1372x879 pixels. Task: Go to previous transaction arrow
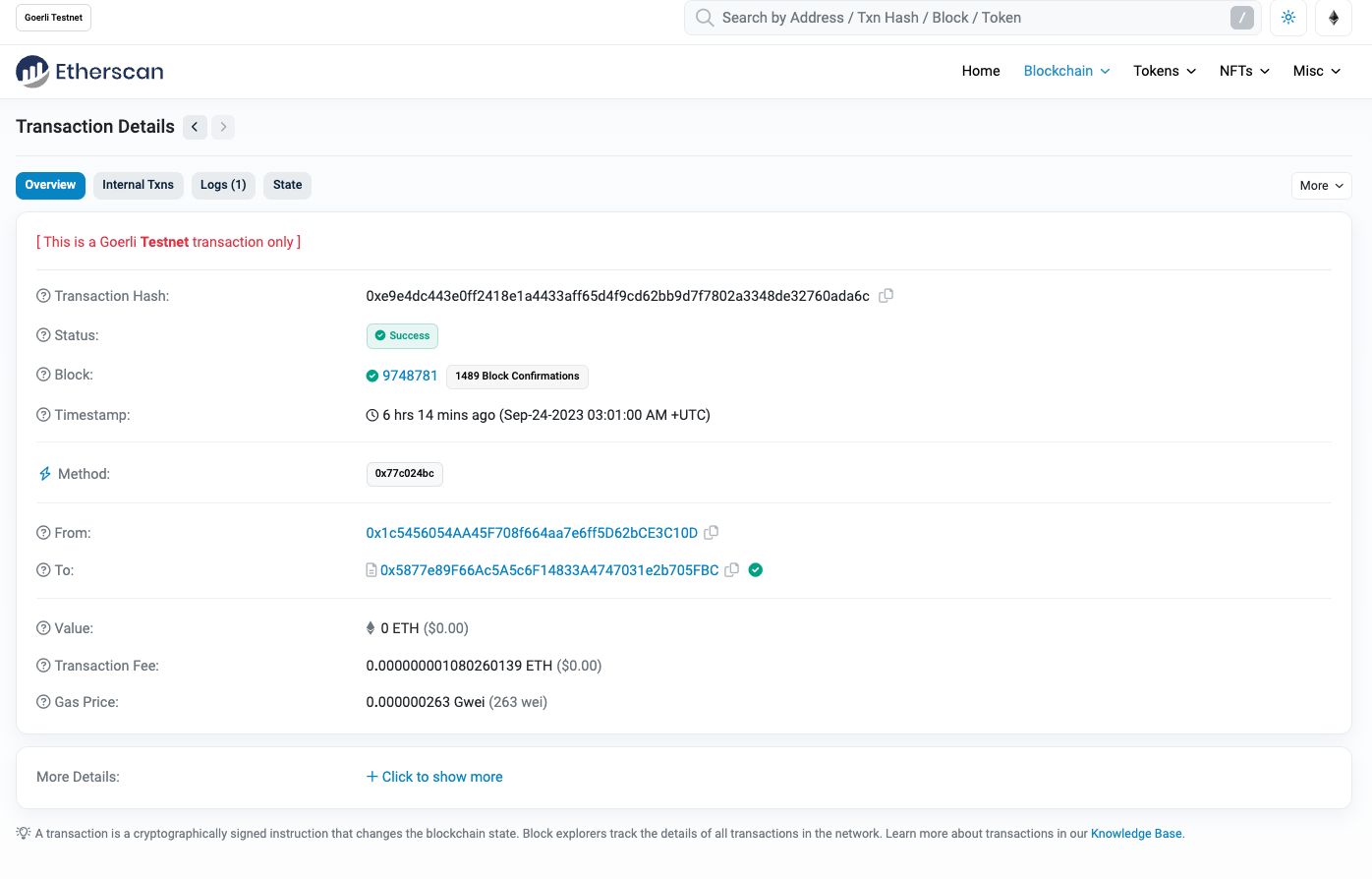tap(195, 127)
